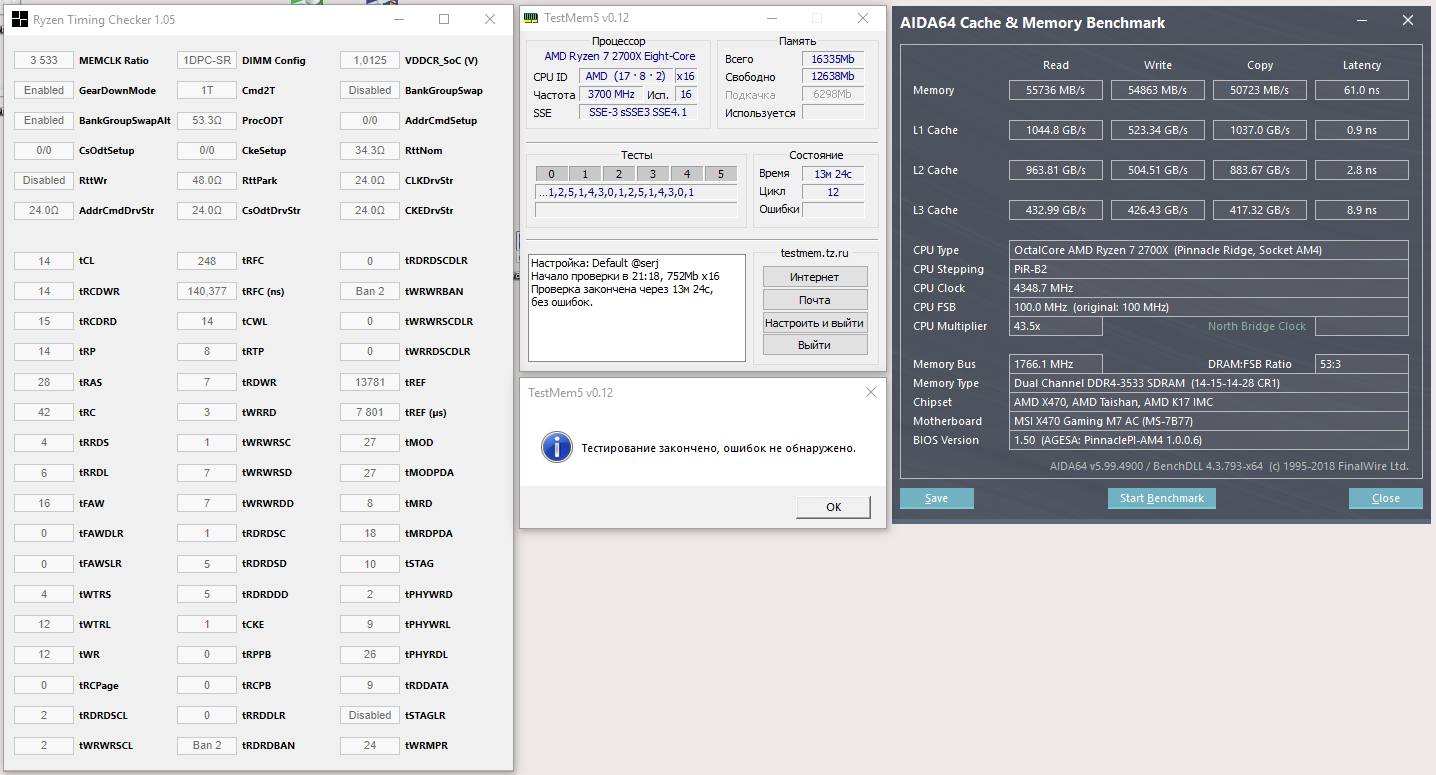This screenshot has width=1436, height=775.
Task: Click the tRFC value 248
Action: (x=207, y=261)
